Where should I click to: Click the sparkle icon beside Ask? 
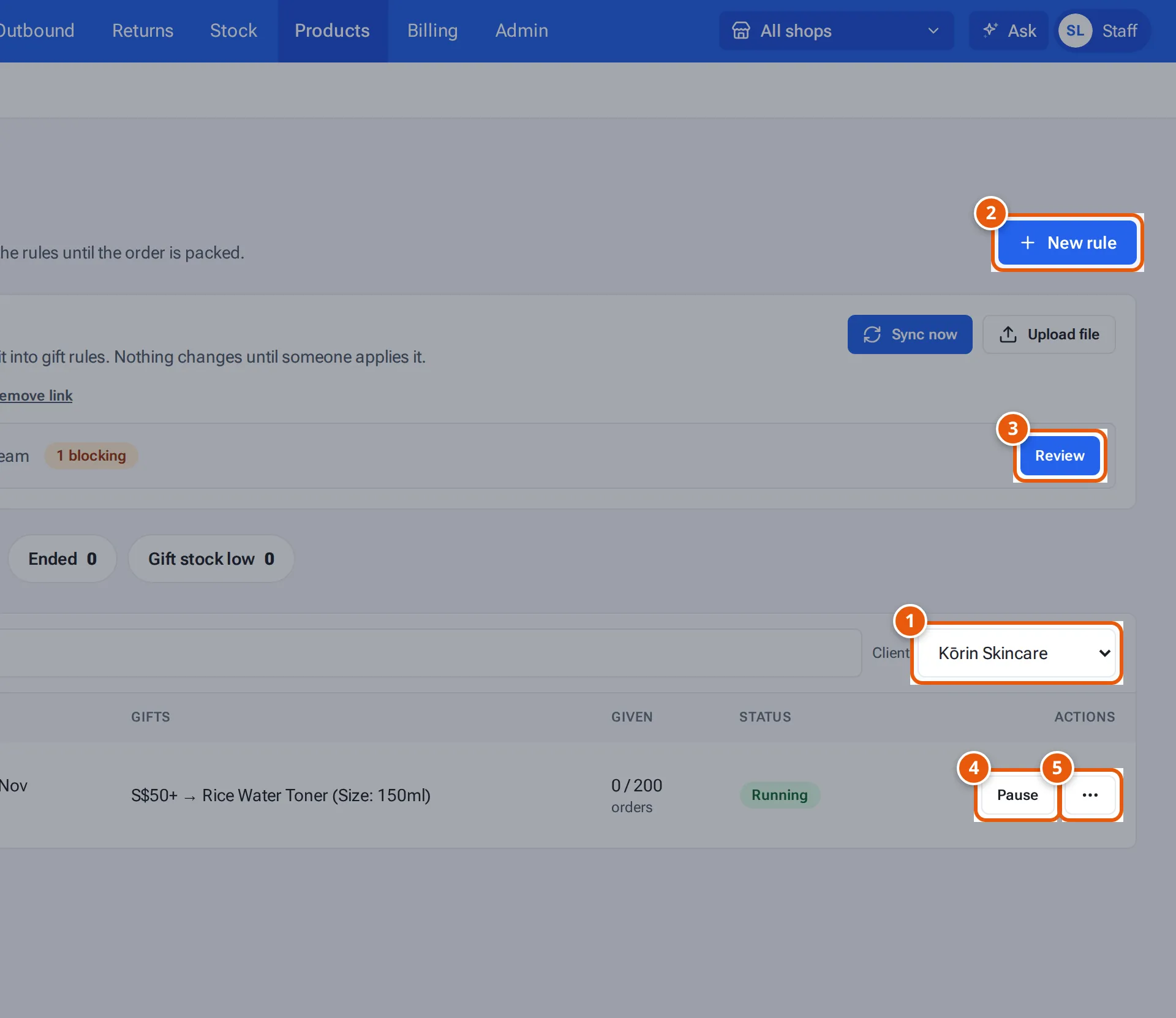(x=990, y=30)
